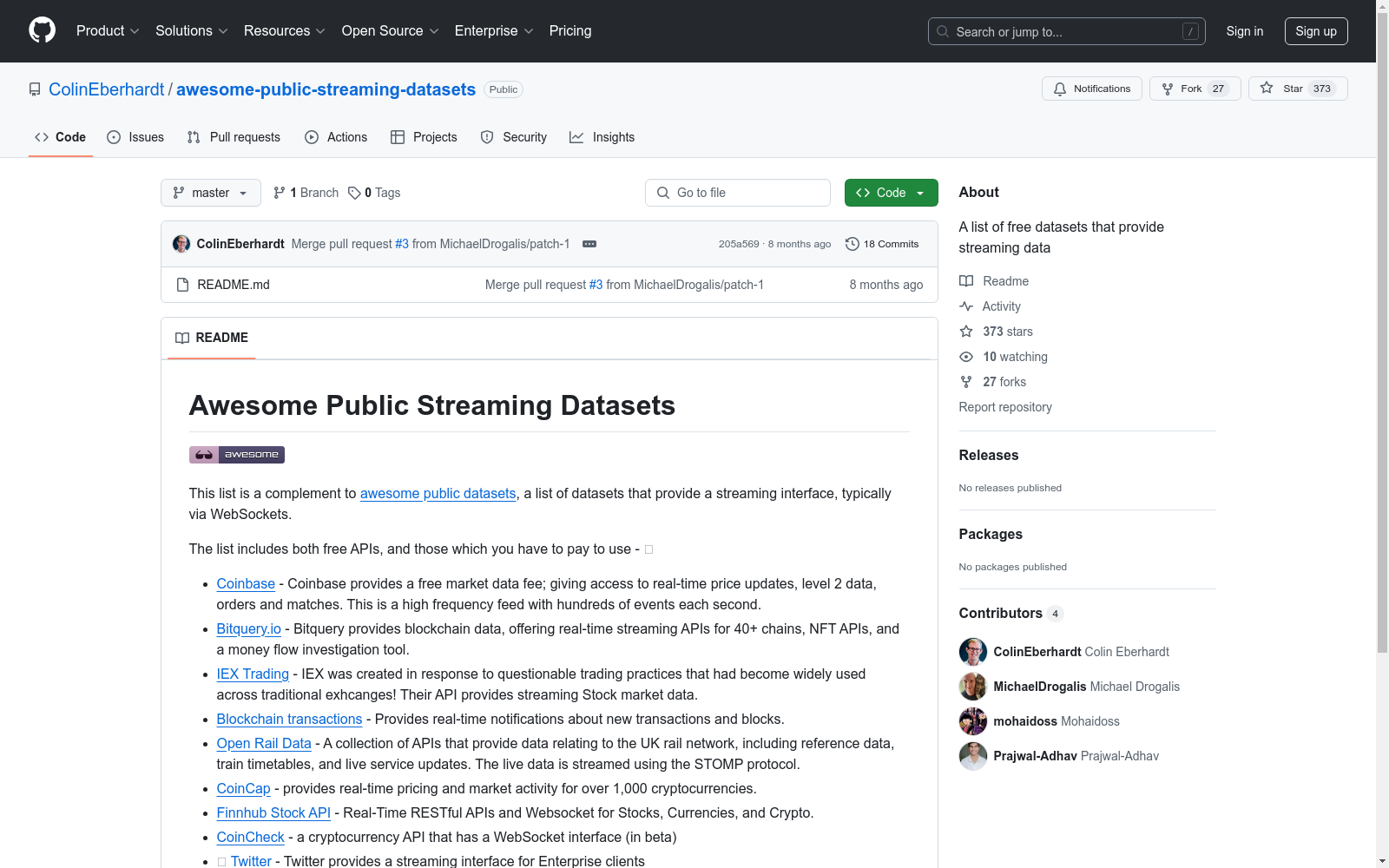Switch to the Insights tab
Viewport: 1389px width, 868px height.
tap(602, 137)
